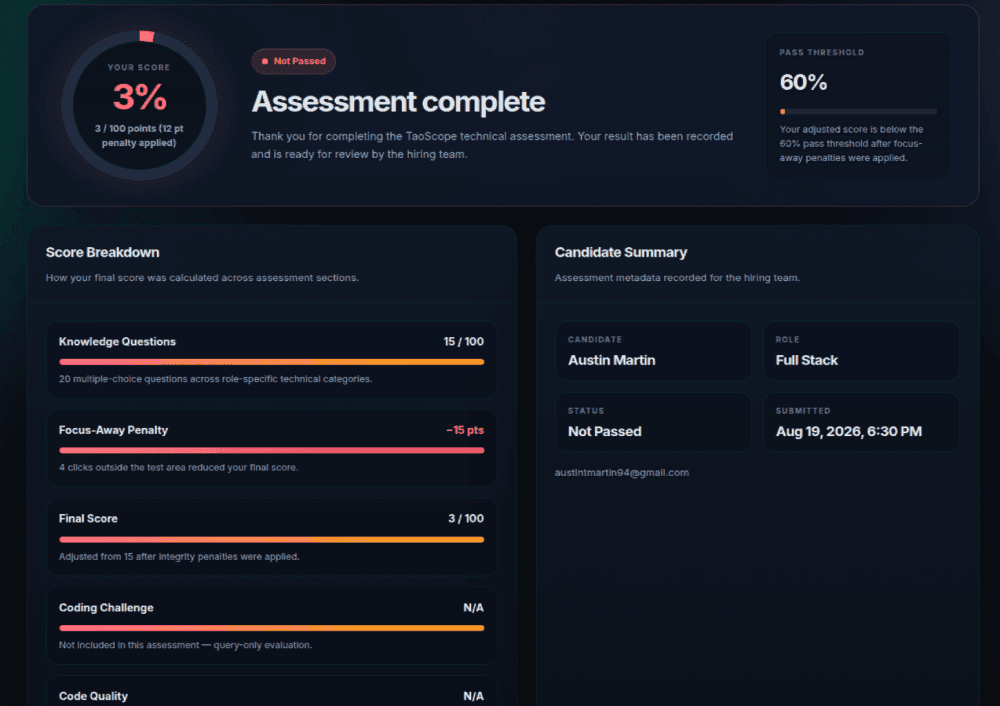Click the Thank you for completing message
This screenshot has height=706, width=1000.
tap(492, 145)
